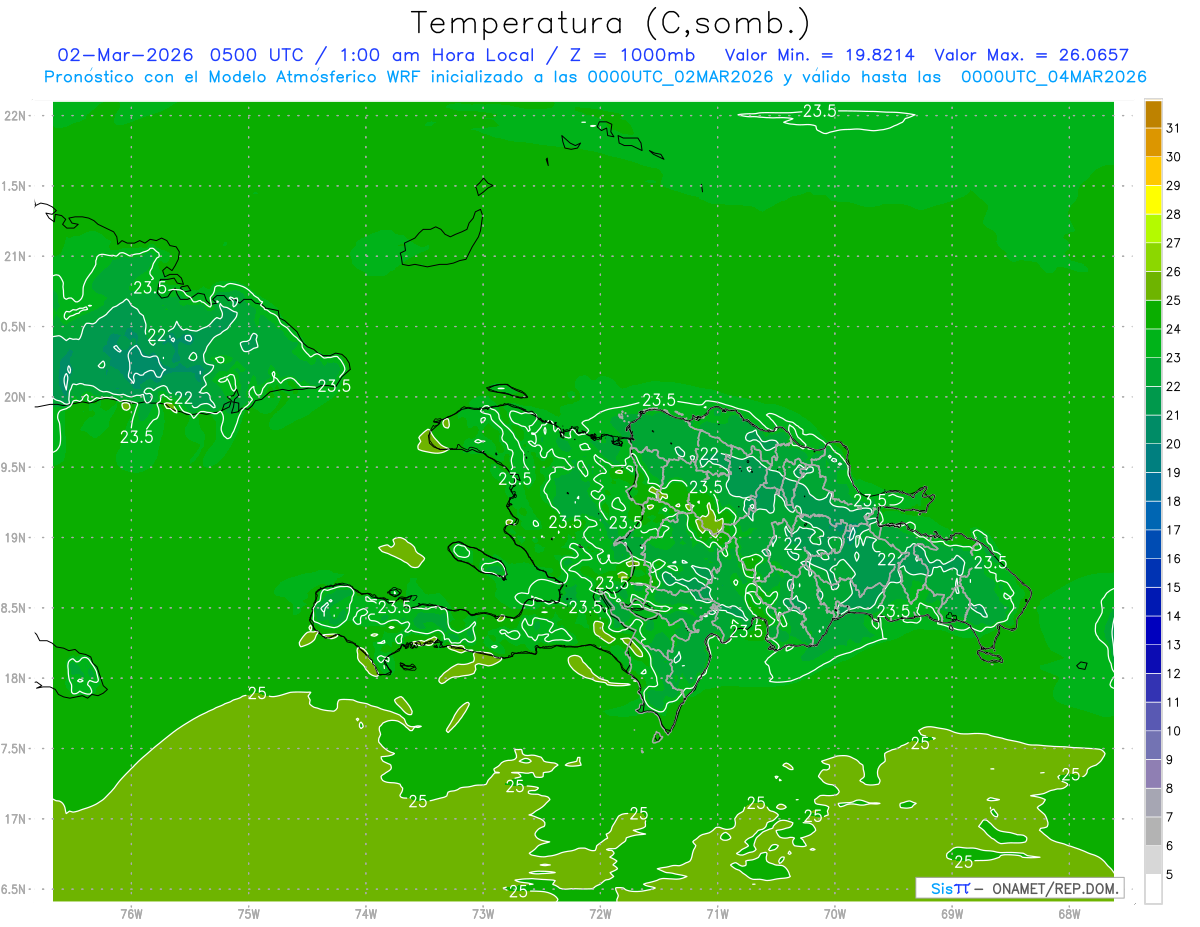Click the color legend value "16"

point(1174,559)
